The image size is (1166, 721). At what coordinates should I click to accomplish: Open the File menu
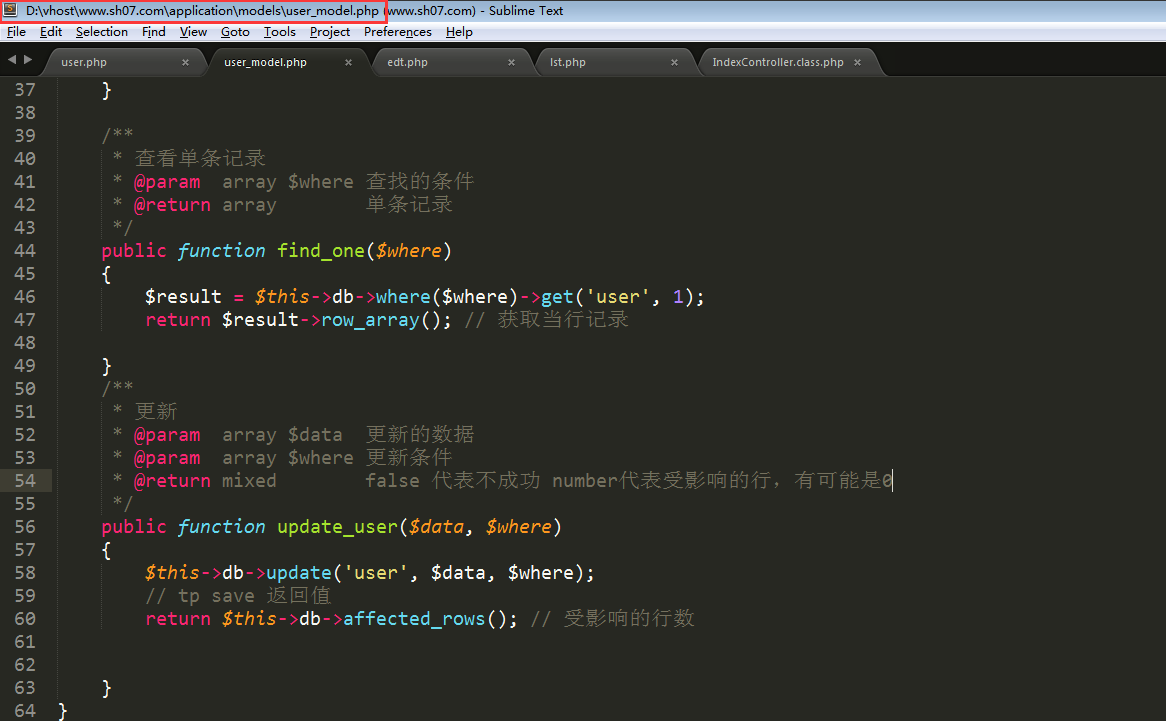(16, 32)
